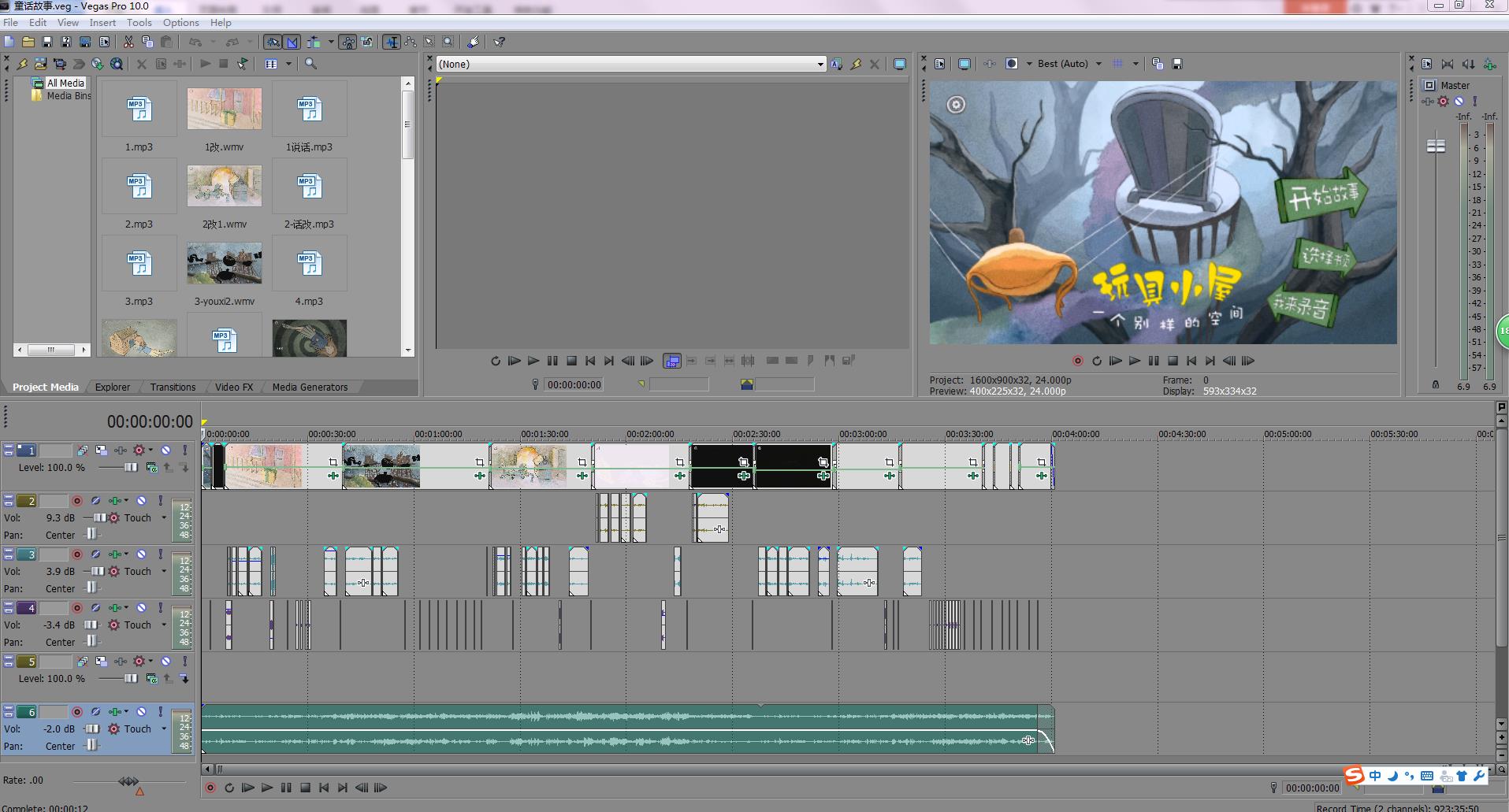The height and width of the screenshot is (812, 1509).
Task: Save the project with the floppy icon
Action: [x=47, y=42]
